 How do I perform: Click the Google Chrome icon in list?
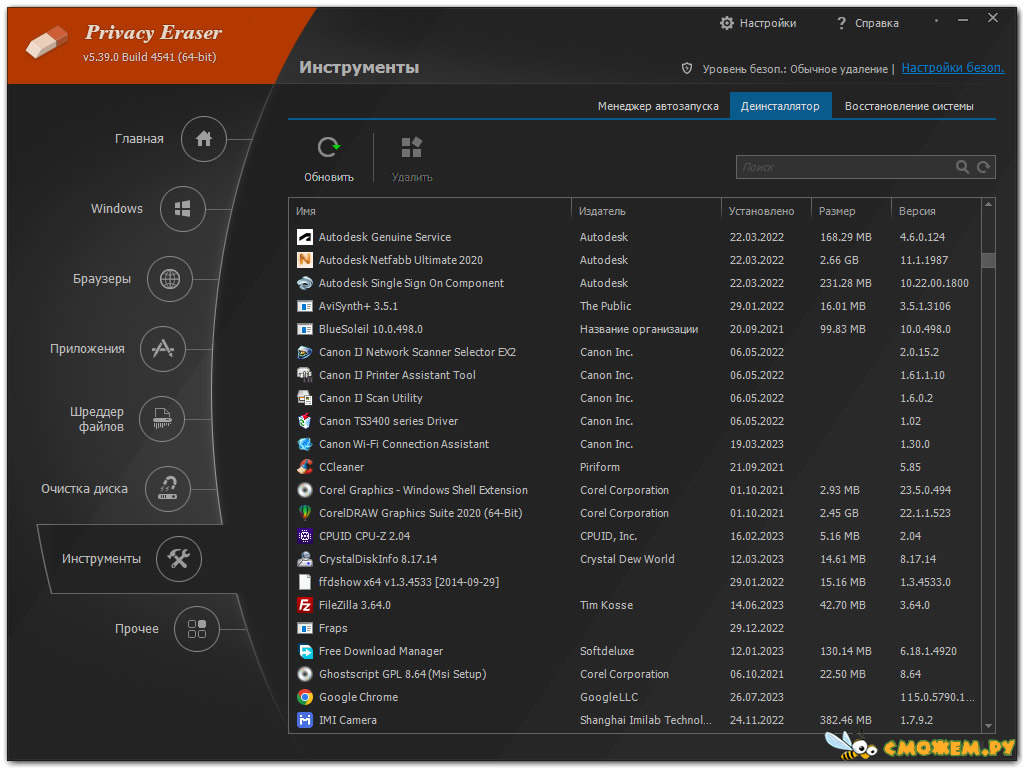[x=305, y=697]
